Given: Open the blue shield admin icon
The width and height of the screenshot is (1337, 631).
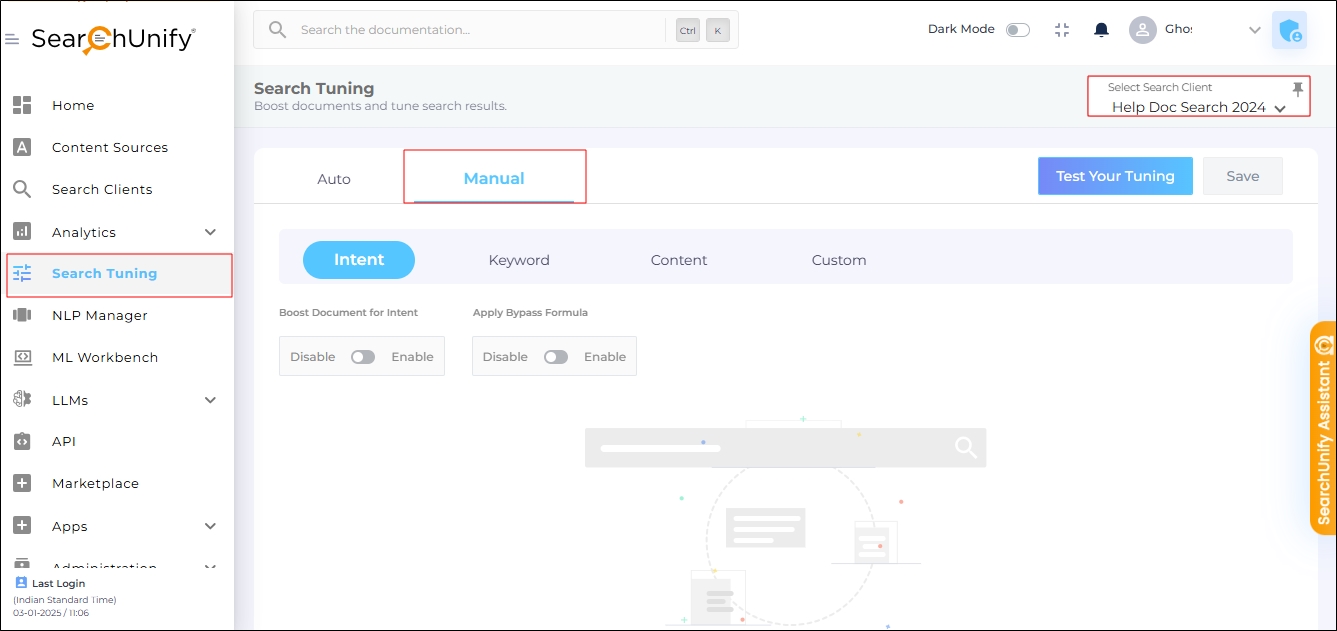Looking at the screenshot, I should pos(1289,30).
